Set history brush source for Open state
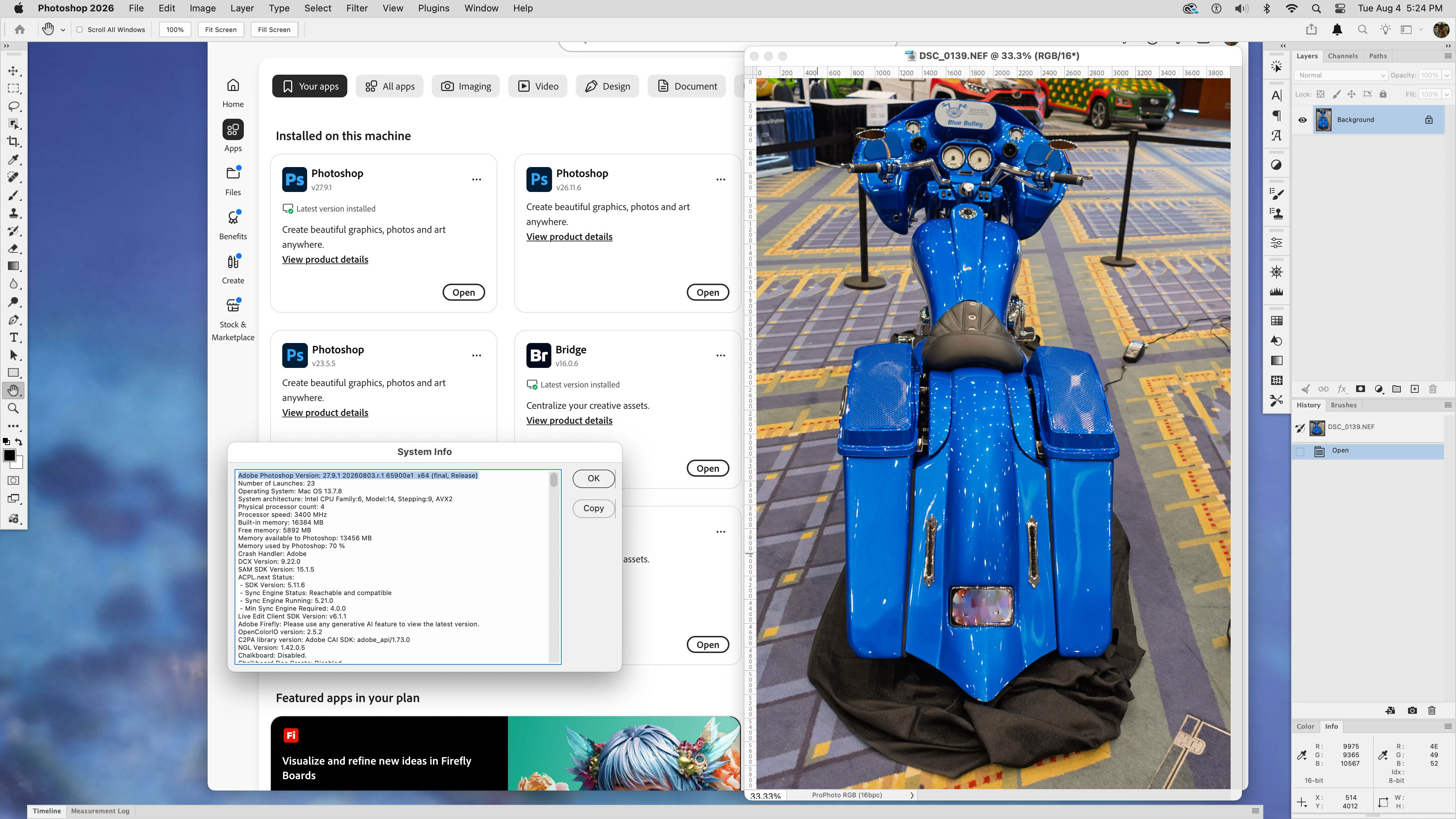Image resolution: width=1456 pixels, height=819 pixels. tap(1300, 451)
